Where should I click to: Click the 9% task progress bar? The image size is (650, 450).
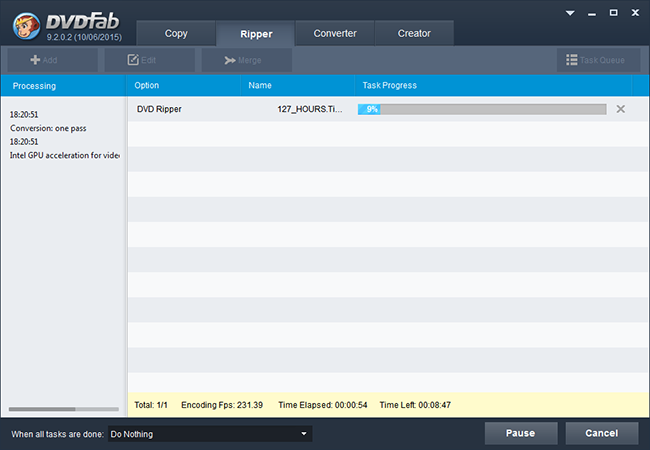482,109
